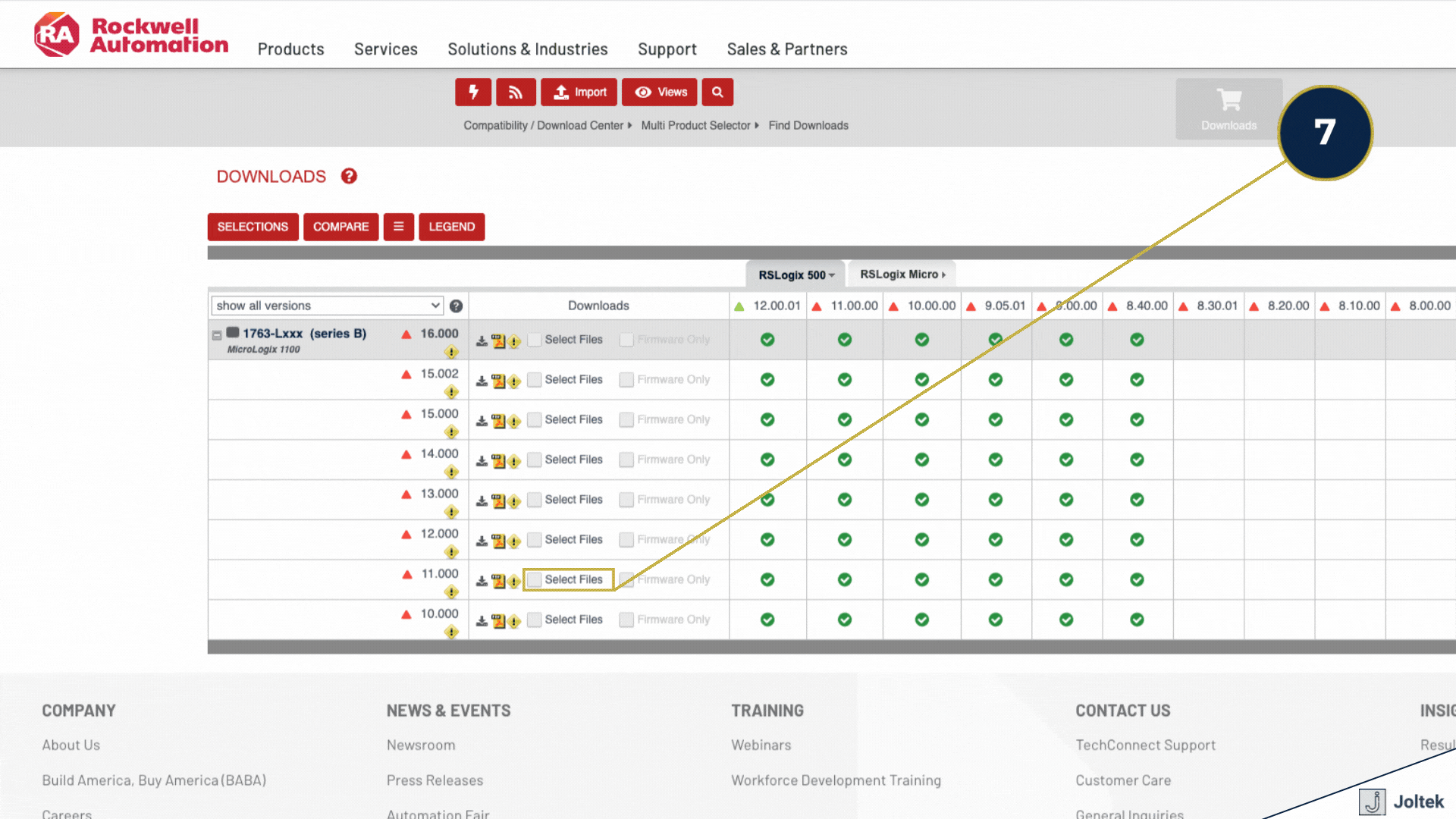Screen dimensions: 1456x819
Task: Tick Select Files for version 14.000
Action: pyautogui.click(x=535, y=460)
